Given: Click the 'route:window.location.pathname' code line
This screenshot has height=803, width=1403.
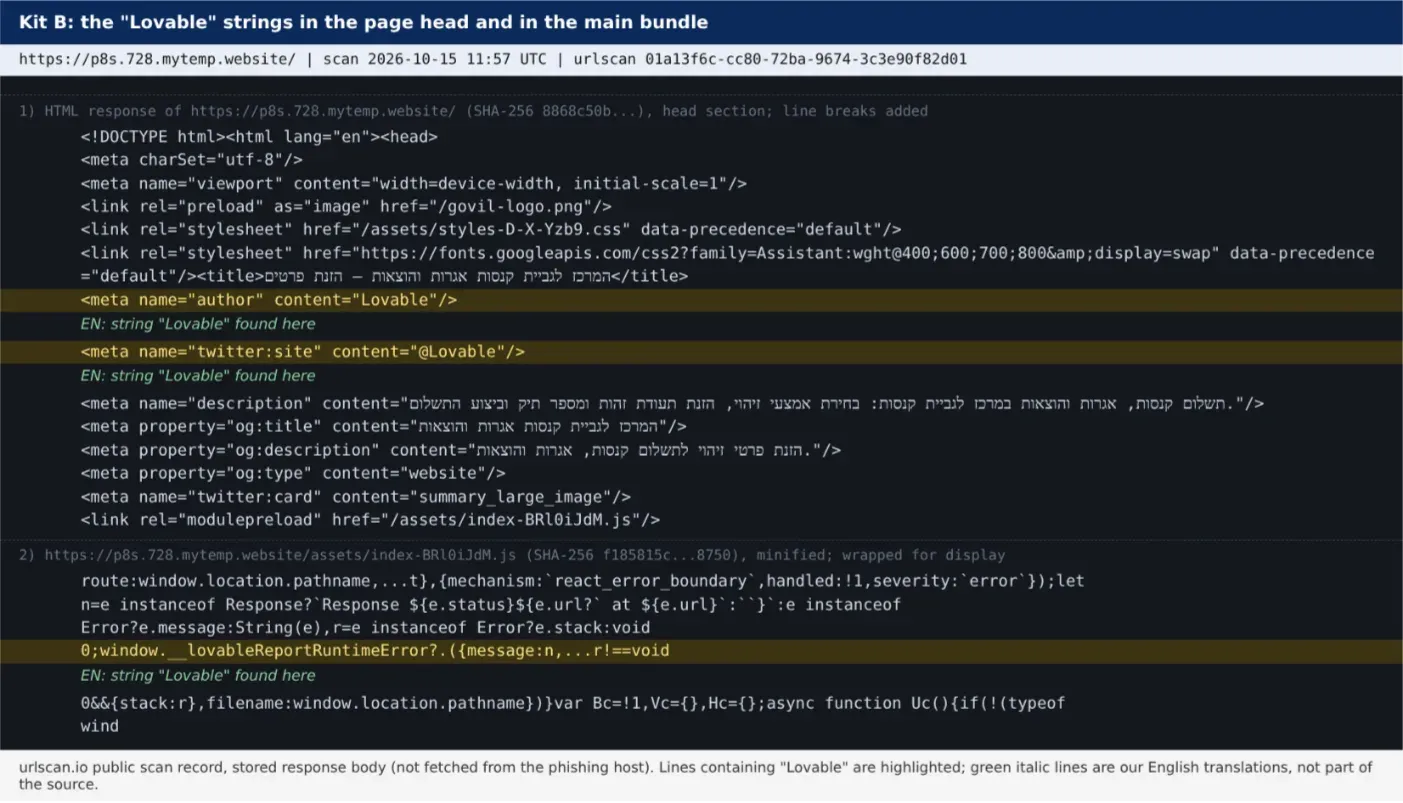Looking at the screenshot, I should [582, 581].
